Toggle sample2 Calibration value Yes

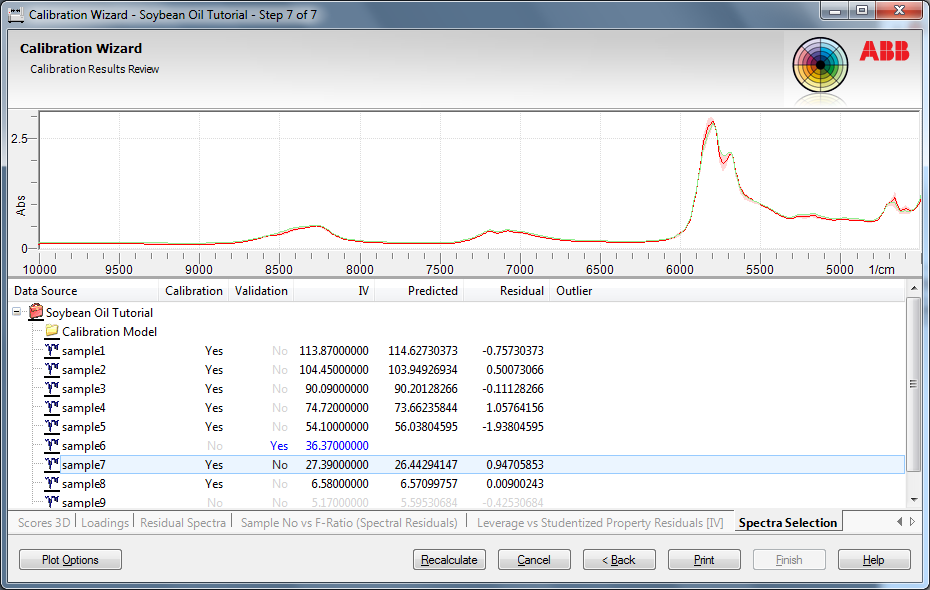click(214, 370)
